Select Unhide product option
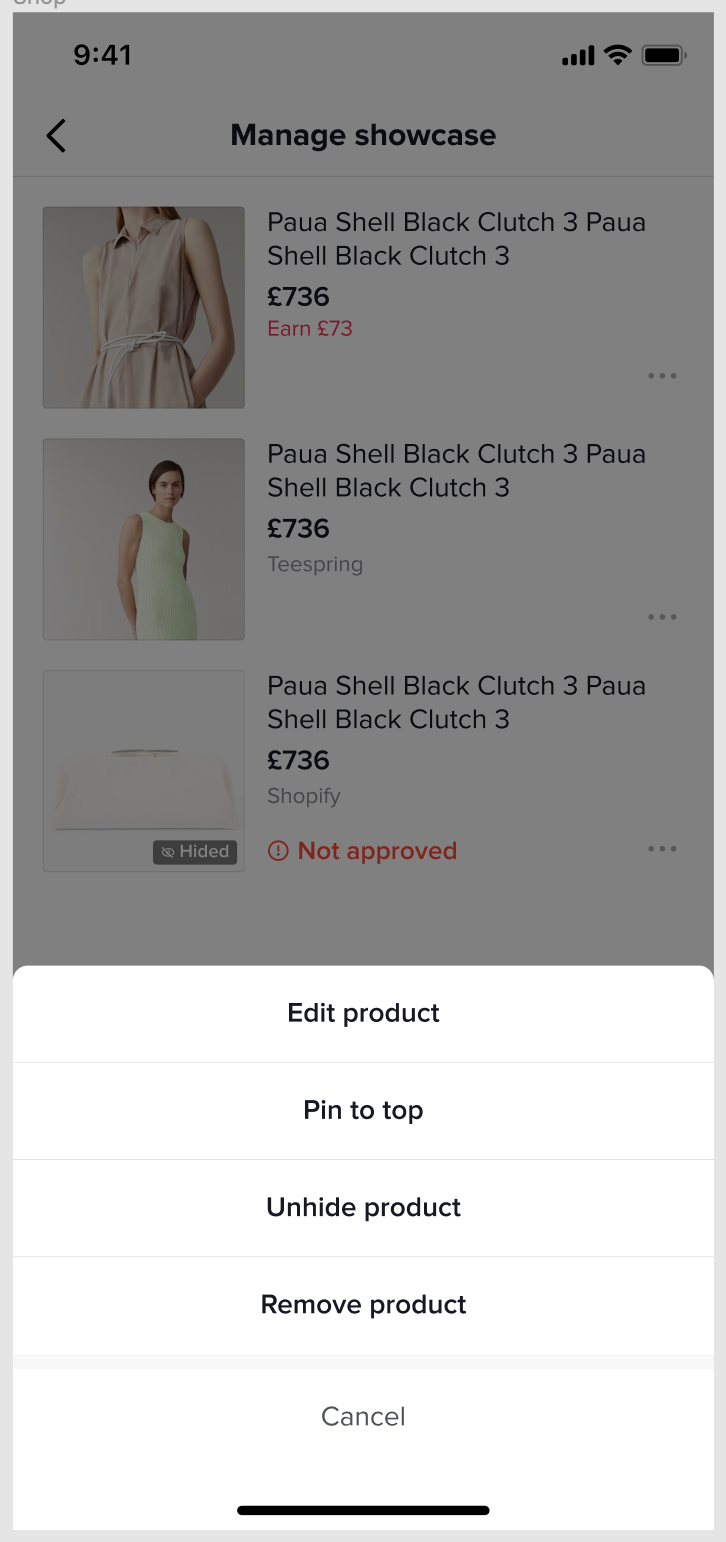The image size is (726, 1542). [363, 1207]
